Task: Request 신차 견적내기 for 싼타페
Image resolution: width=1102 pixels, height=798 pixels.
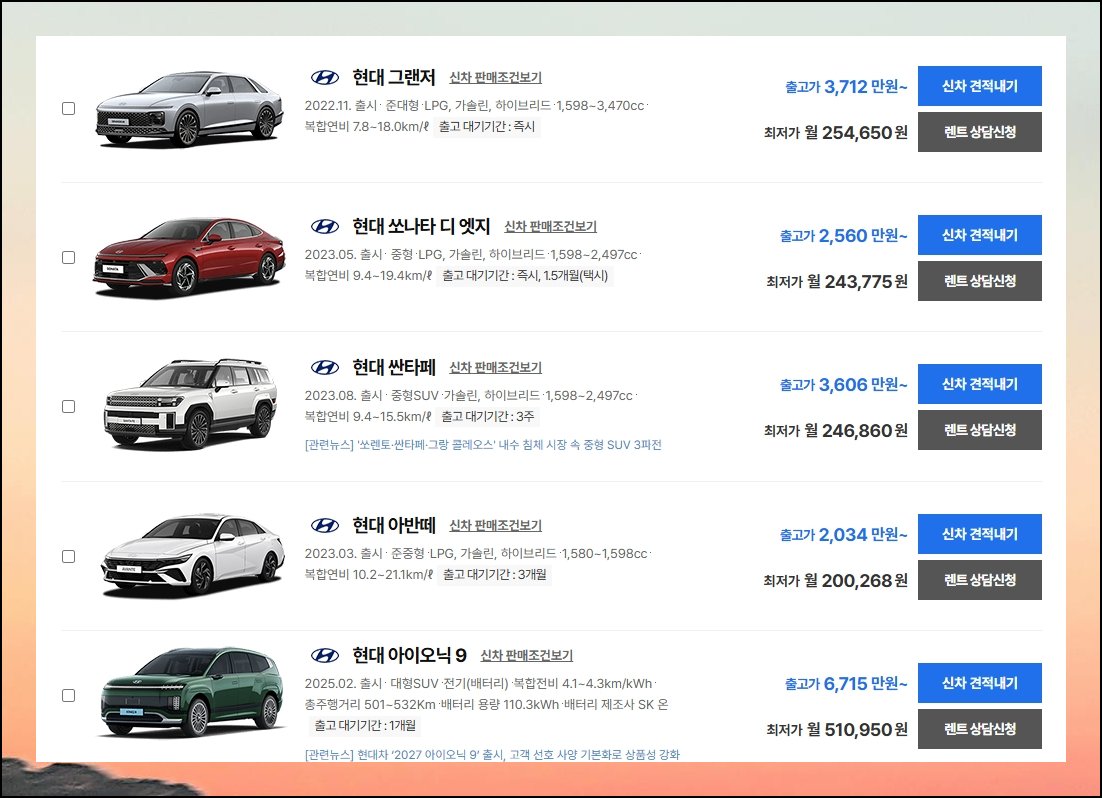Action: (980, 384)
